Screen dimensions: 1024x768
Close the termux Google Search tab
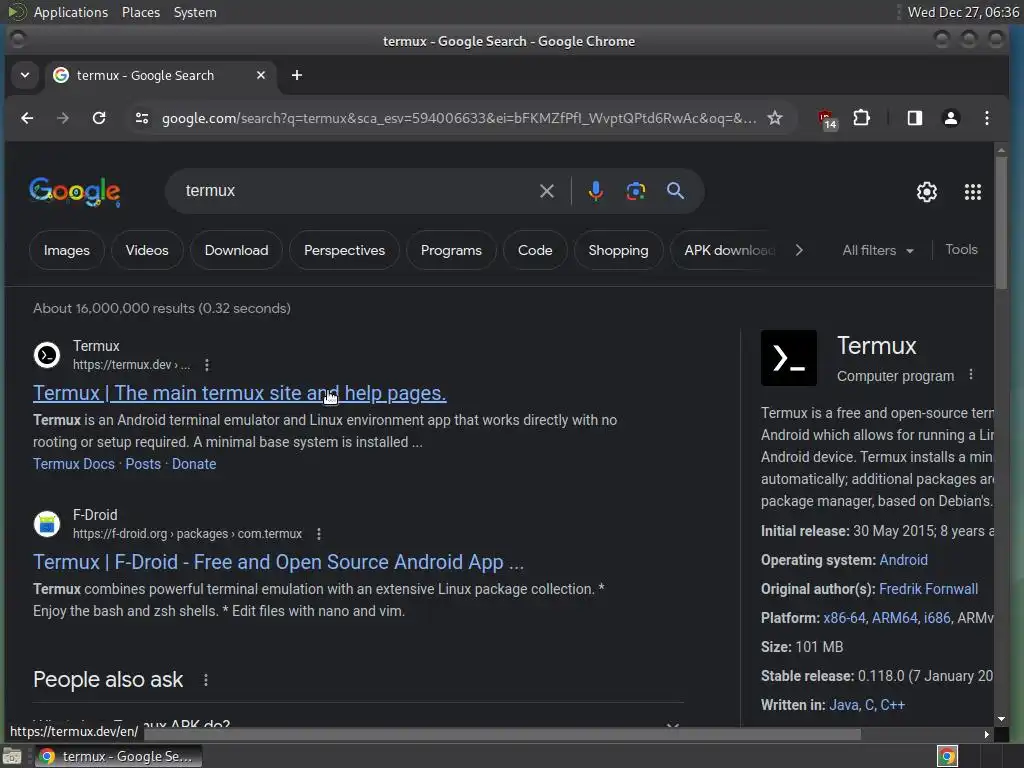click(261, 75)
